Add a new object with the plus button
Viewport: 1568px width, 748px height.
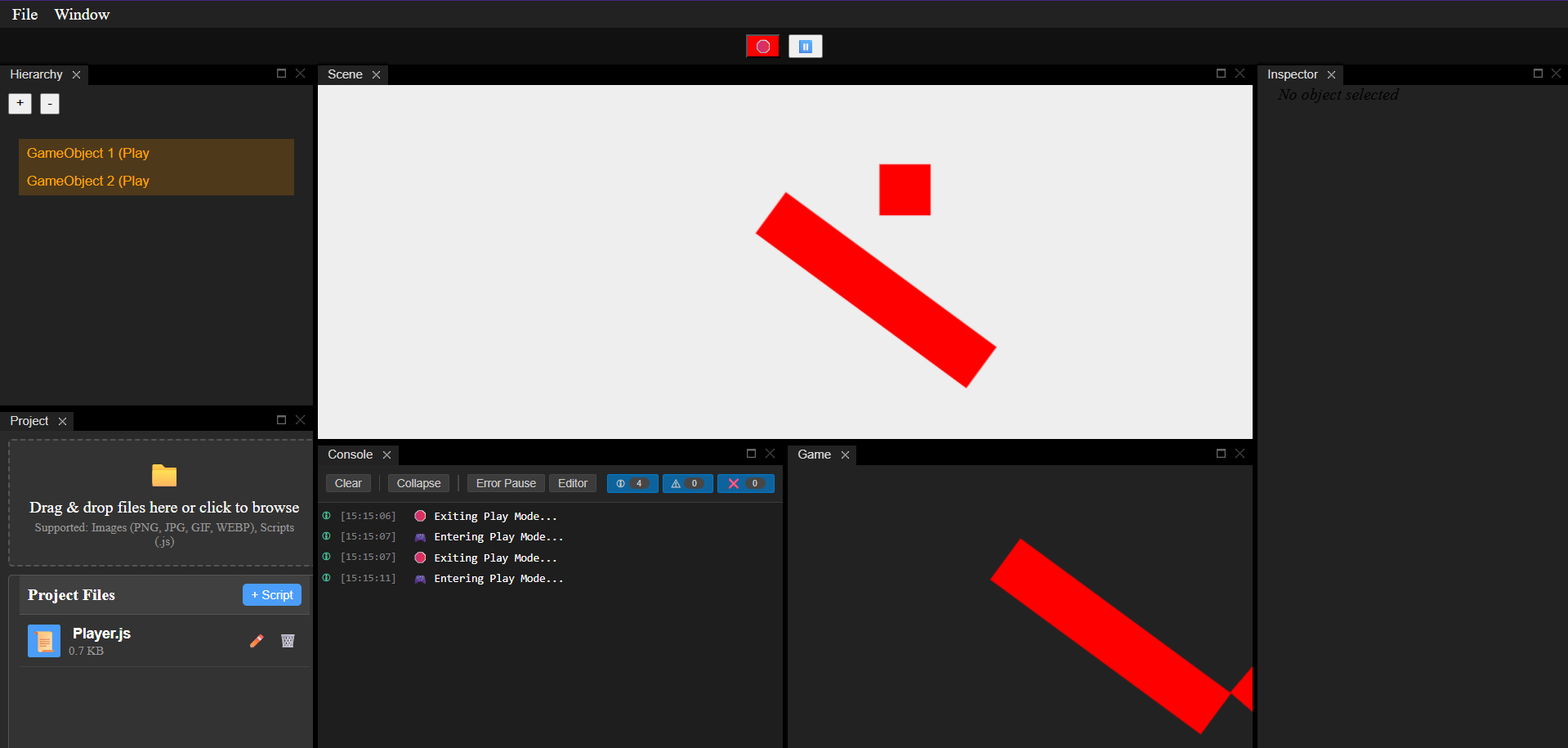[x=20, y=104]
